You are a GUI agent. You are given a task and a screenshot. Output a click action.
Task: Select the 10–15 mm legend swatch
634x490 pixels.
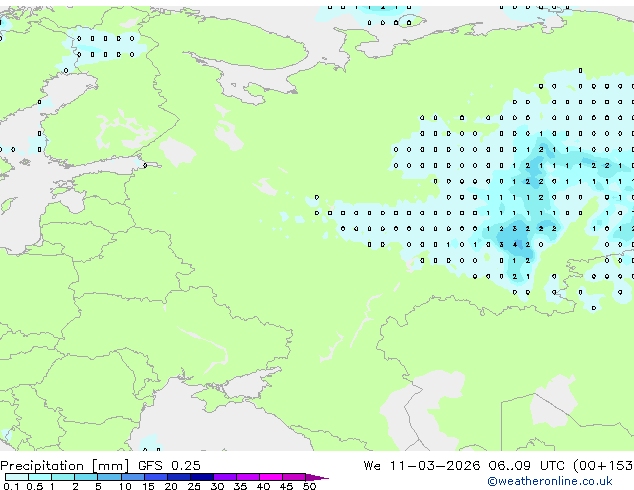click(x=132, y=477)
